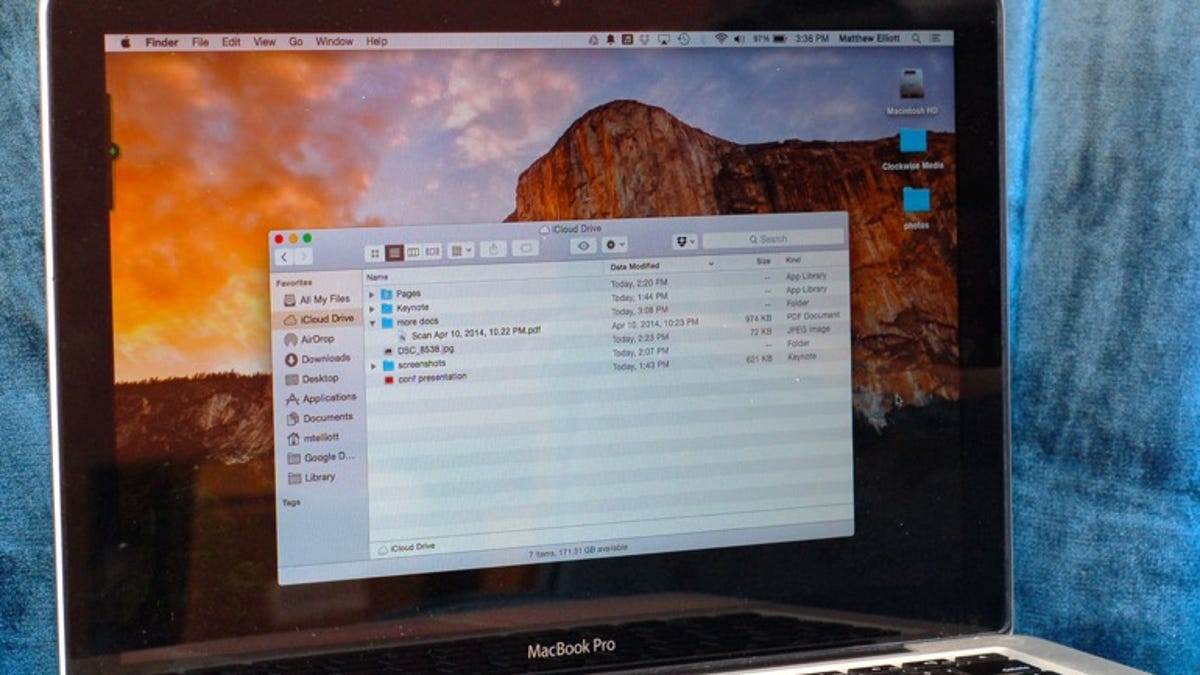Open the Dropbox toolbar dropdown

pos(684,241)
